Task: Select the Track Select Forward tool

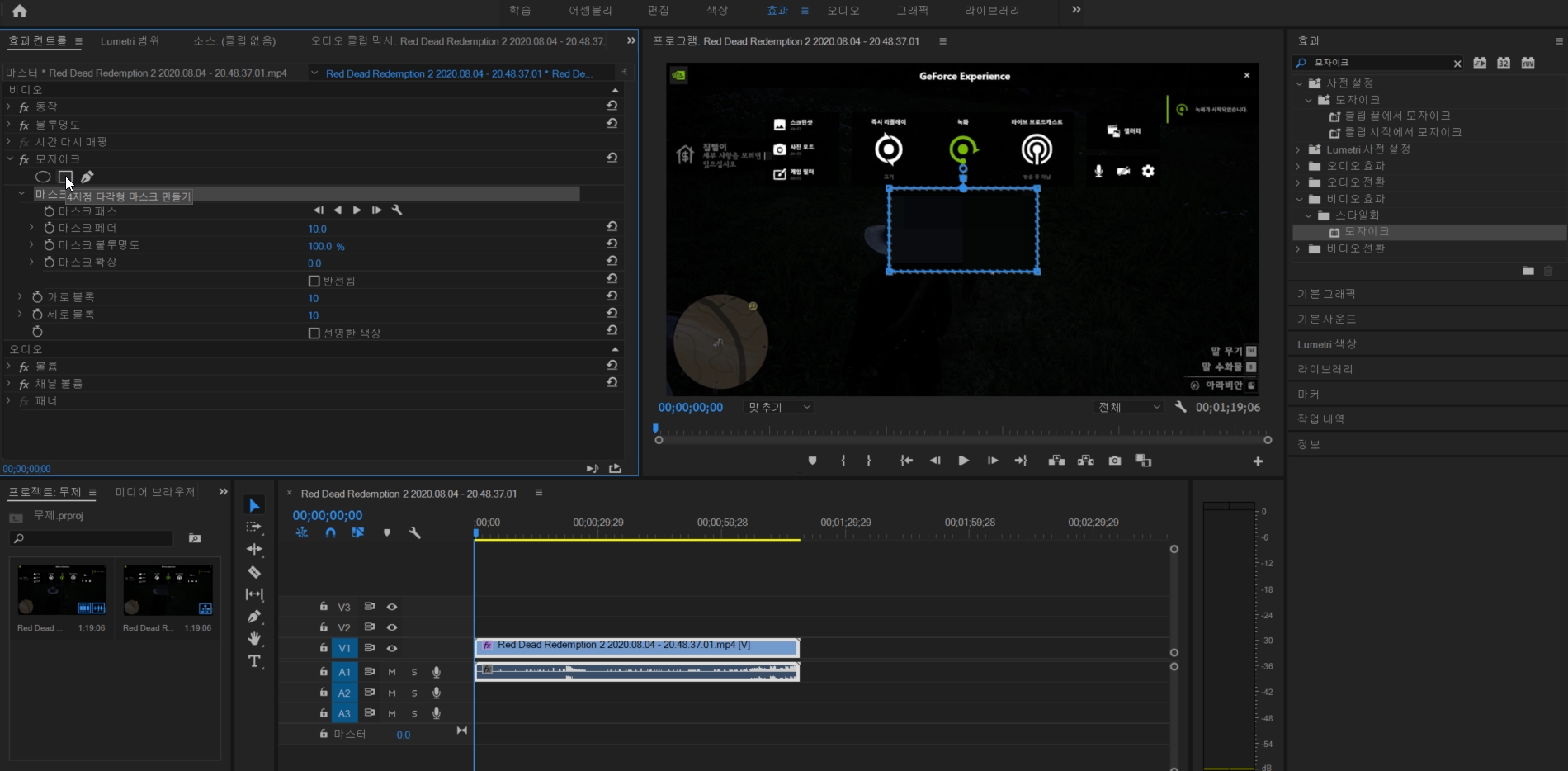Action: (x=254, y=527)
